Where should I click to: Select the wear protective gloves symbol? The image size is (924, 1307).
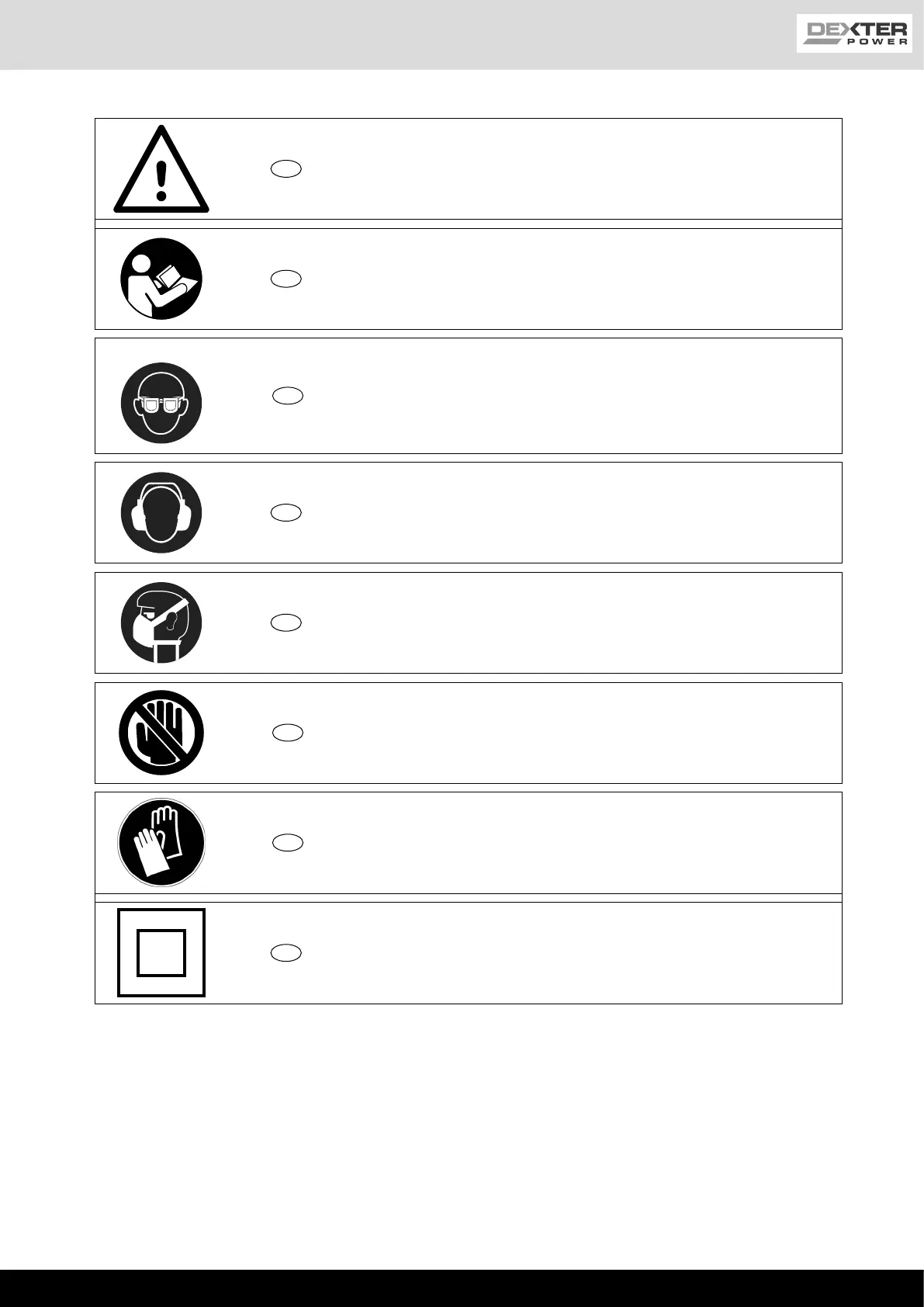(x=161, y=843)
